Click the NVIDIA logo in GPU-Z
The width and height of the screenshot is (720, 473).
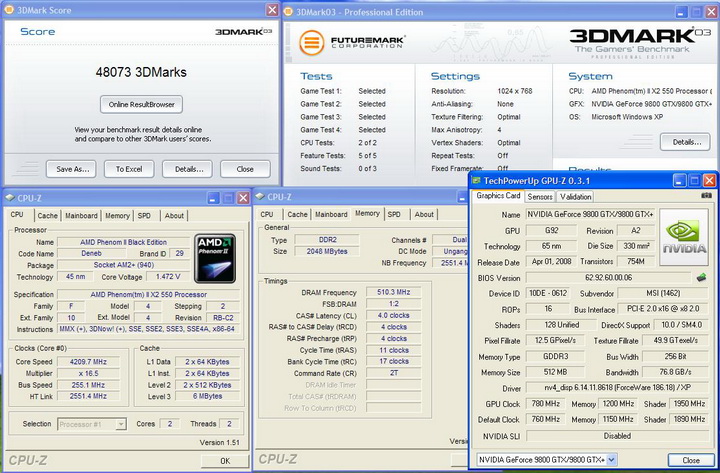684,237
